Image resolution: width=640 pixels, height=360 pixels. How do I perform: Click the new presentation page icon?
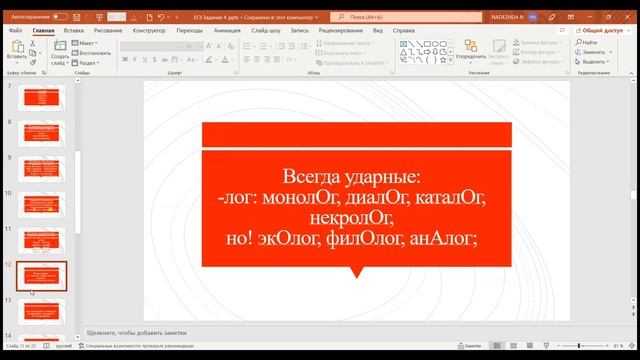149,17
